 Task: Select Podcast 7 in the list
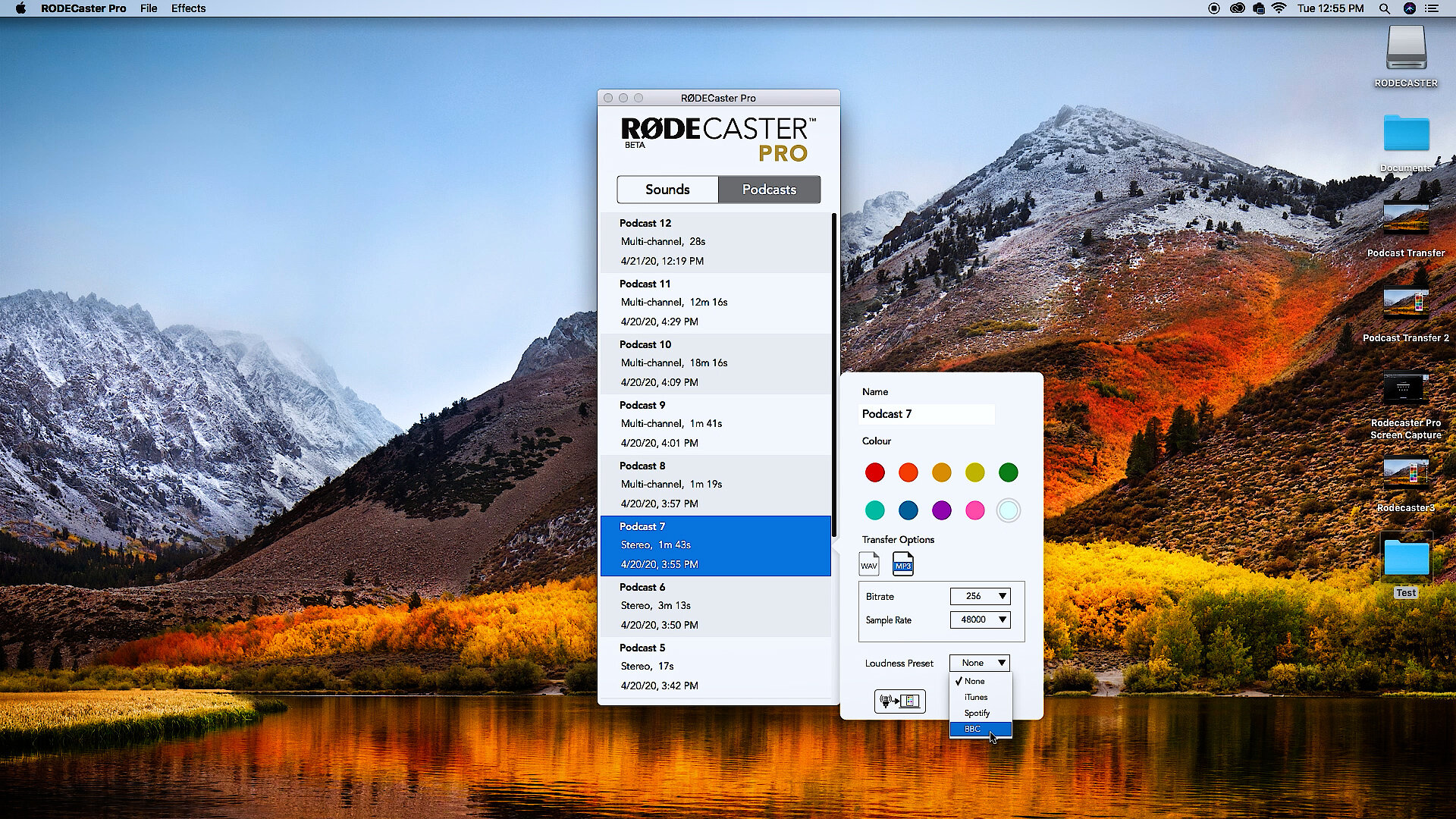pos(715,546)
